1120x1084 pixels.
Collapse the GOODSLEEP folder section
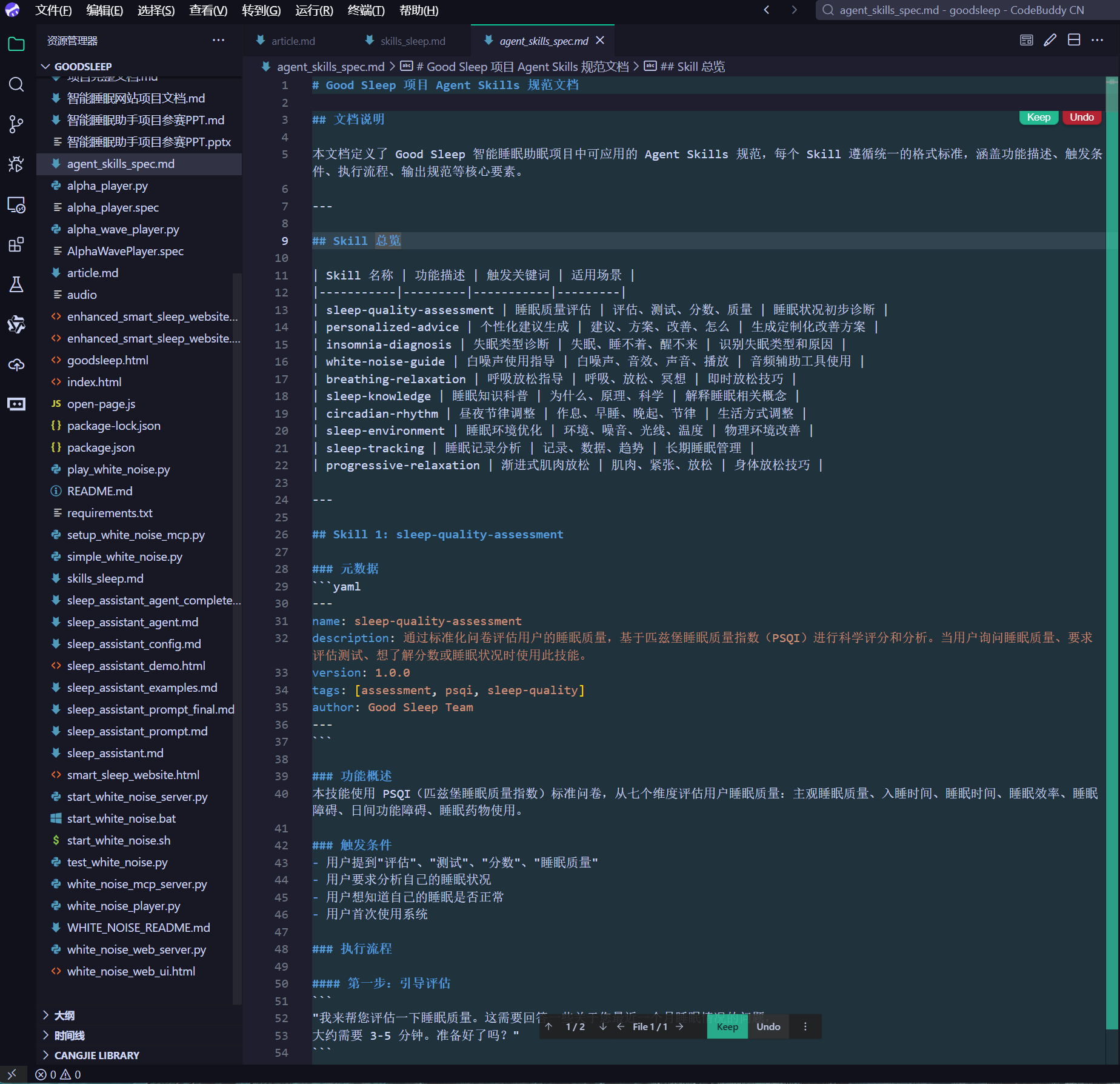coord(139,66)
